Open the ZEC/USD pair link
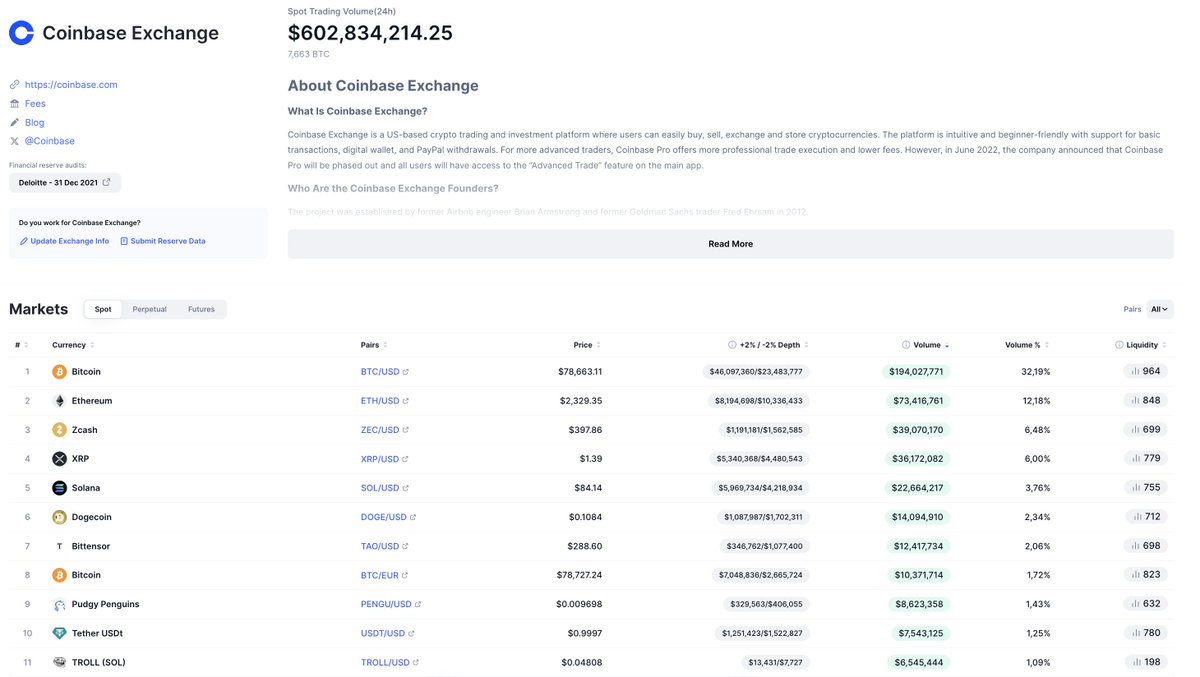This screenshot has height=677, width=1200. click(x=380, y=430)
